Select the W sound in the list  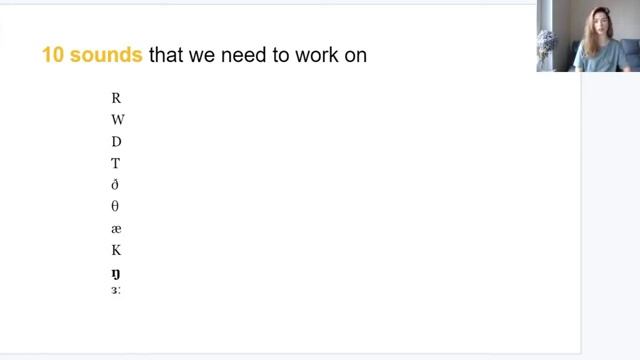[x=118, y=120]
